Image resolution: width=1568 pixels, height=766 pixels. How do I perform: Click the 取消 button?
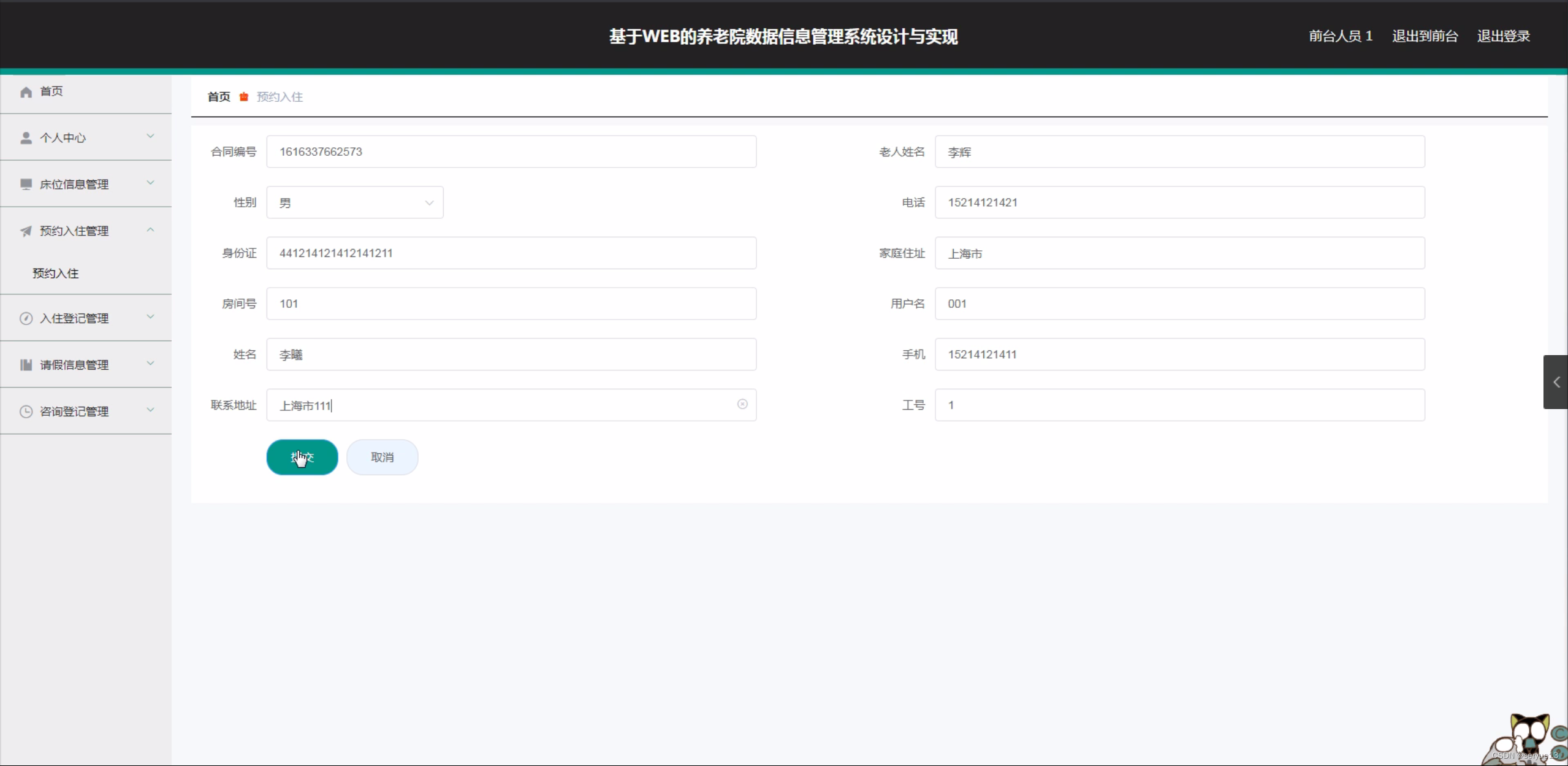tap(382, 458)
